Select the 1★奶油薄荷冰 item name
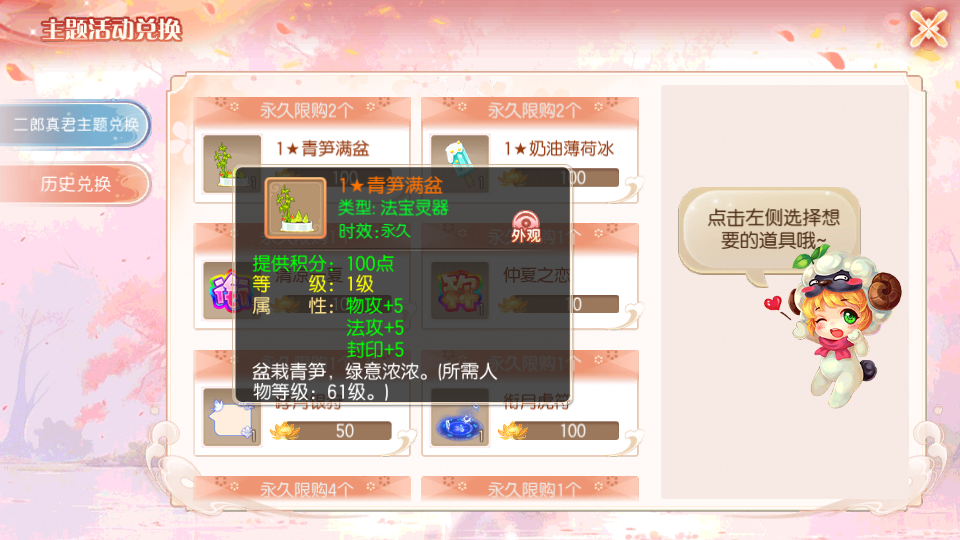The image size is (960, 540). pos(559,149)
